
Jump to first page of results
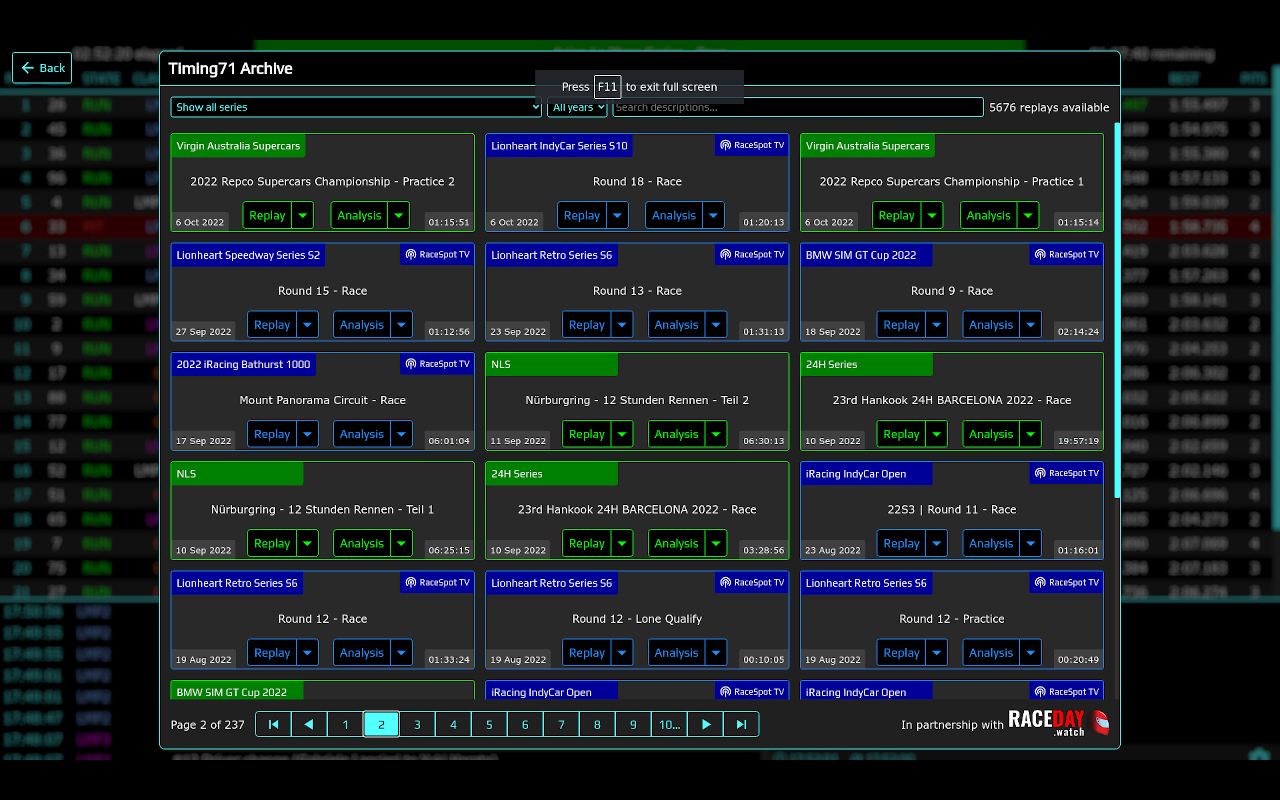point(274,724)
